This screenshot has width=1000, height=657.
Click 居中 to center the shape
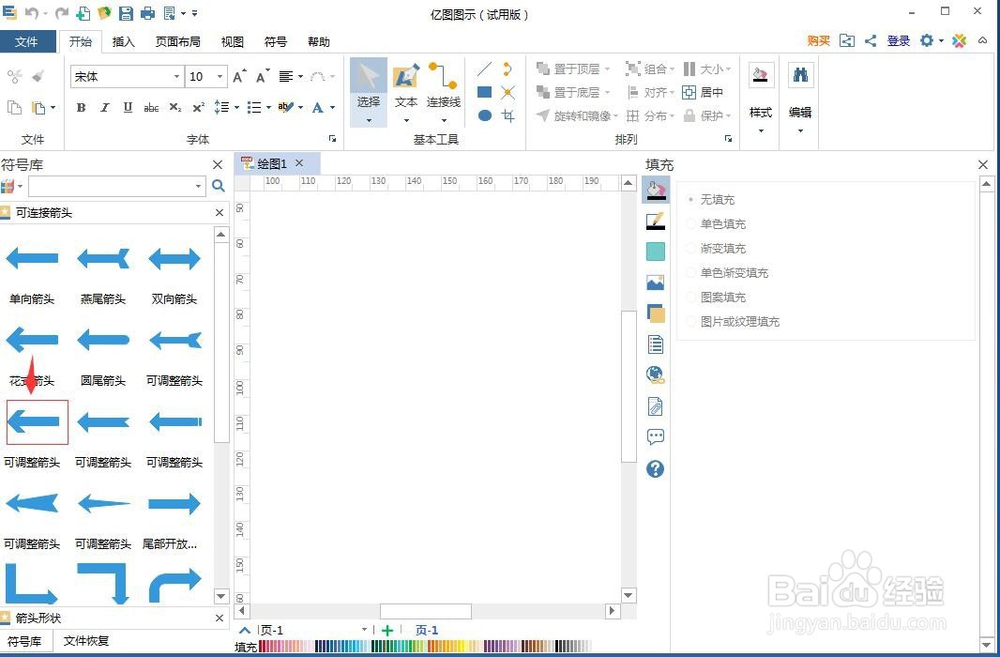pyautogui.click(x=712, y=92)
